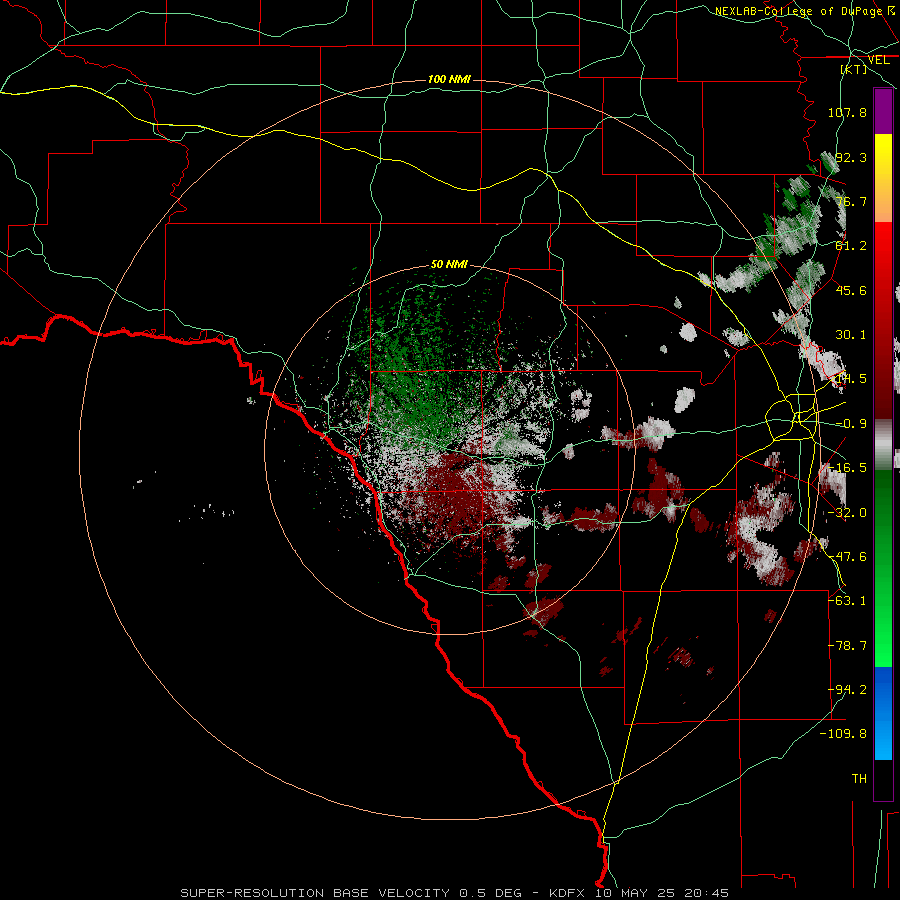Click the 'KDFX 10 MAY 25 20:45' timestamp text
The height and width of the screenshot is (900, 900).
click(639, 893)
